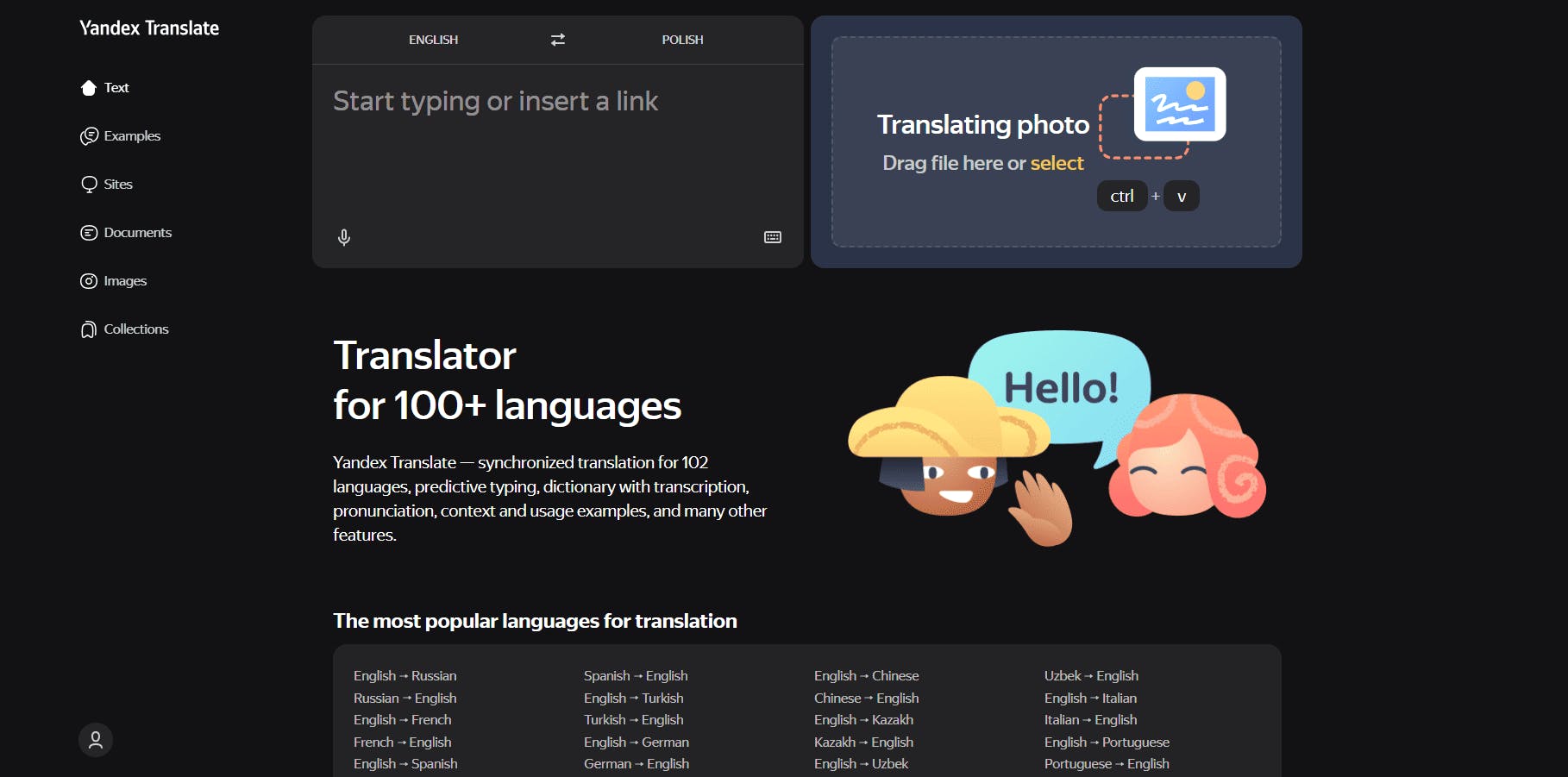The width and height of the screenshot is (1568, 777).
Task: Swap the translation language directions
Action: point(557,40)
